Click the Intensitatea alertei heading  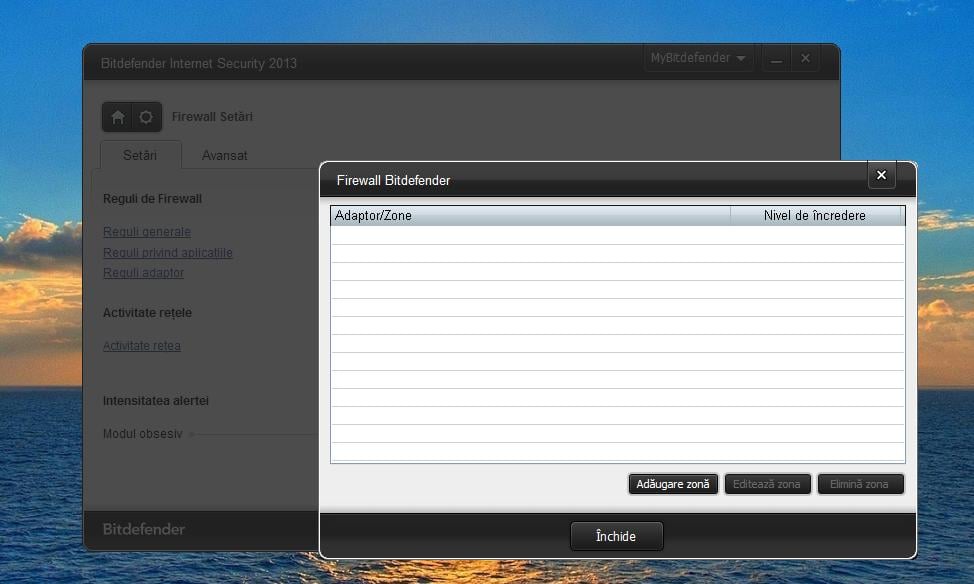[155, 401]
